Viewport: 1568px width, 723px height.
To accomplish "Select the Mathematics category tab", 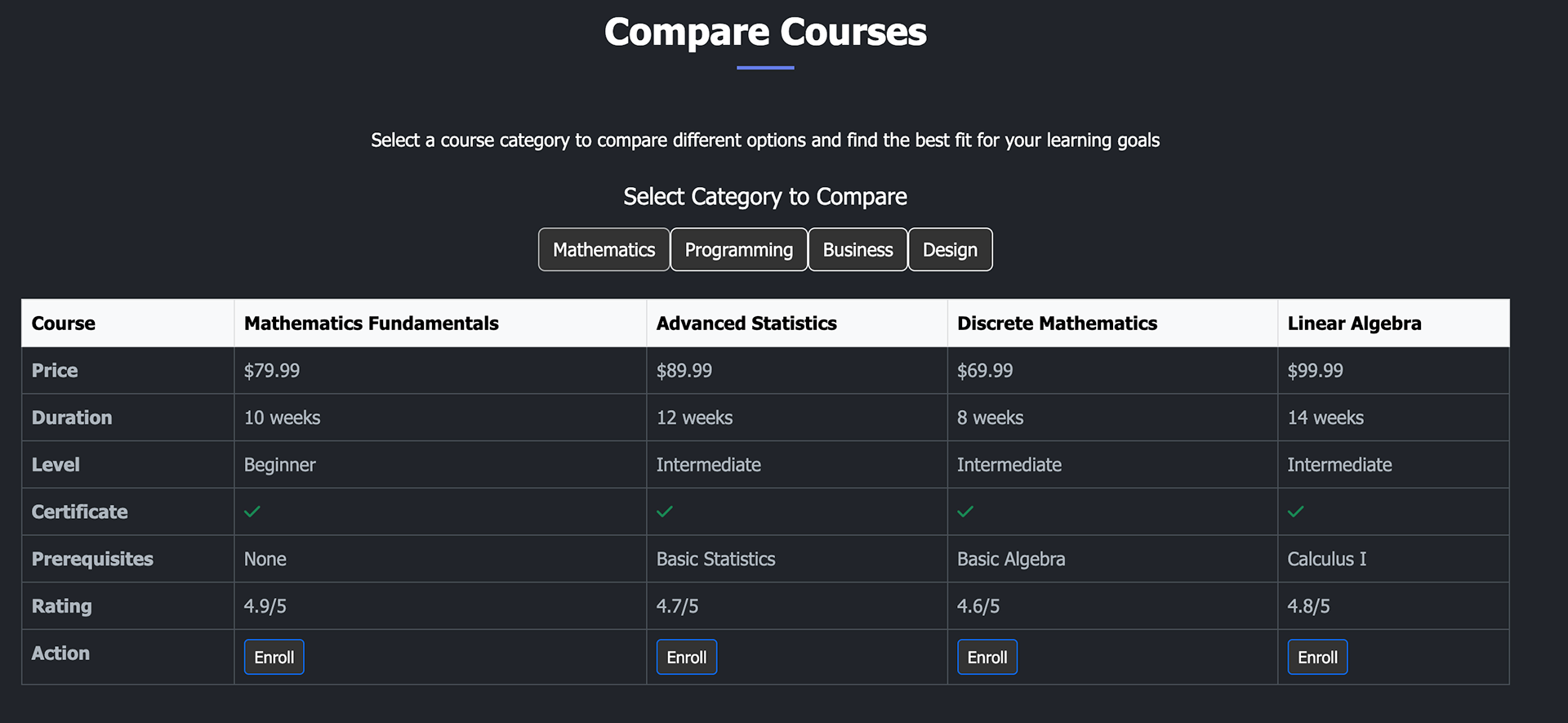I will point(604,250).
